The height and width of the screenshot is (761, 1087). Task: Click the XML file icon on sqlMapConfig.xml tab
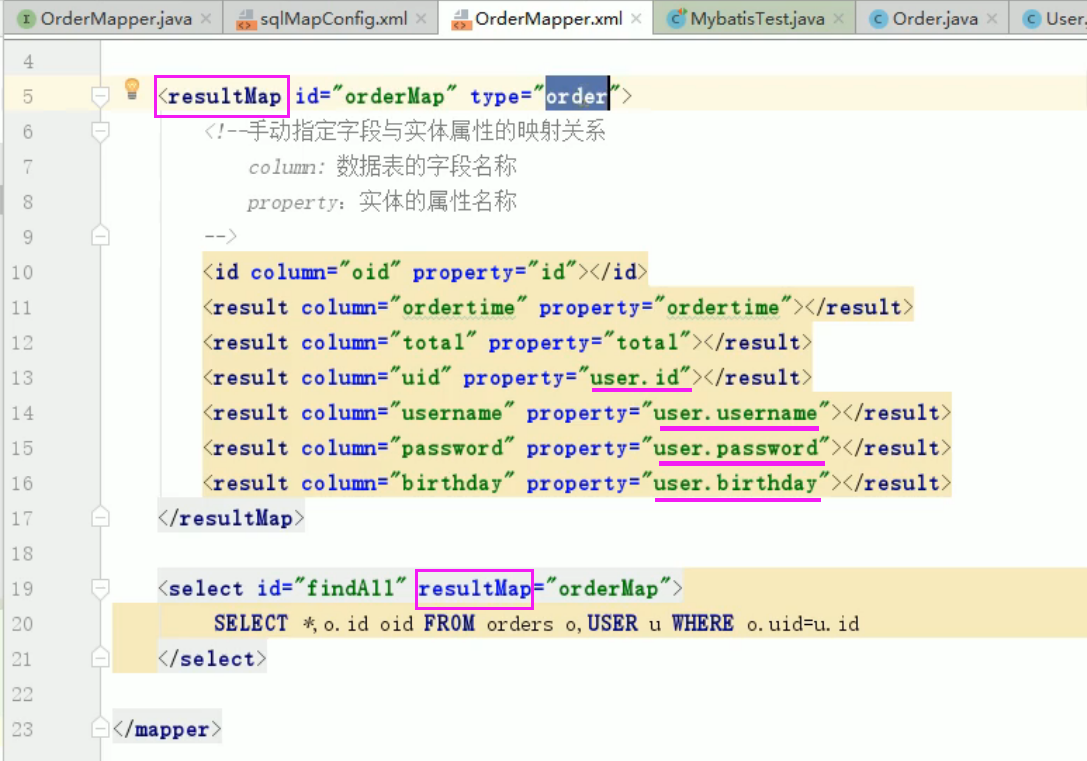245,19
